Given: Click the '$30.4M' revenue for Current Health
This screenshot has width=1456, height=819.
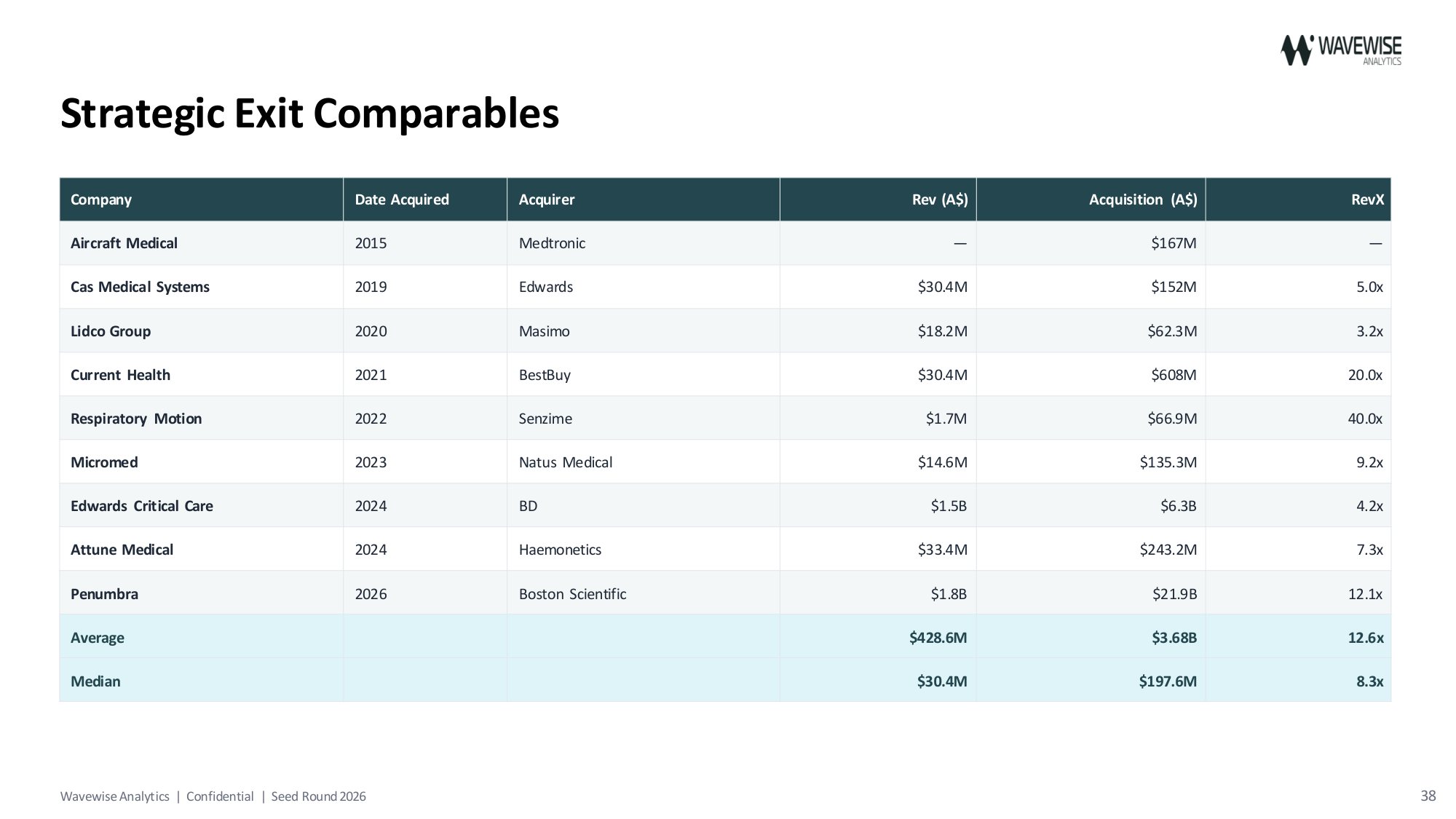Looking at the screenshot, I should (x=942, y=375).
